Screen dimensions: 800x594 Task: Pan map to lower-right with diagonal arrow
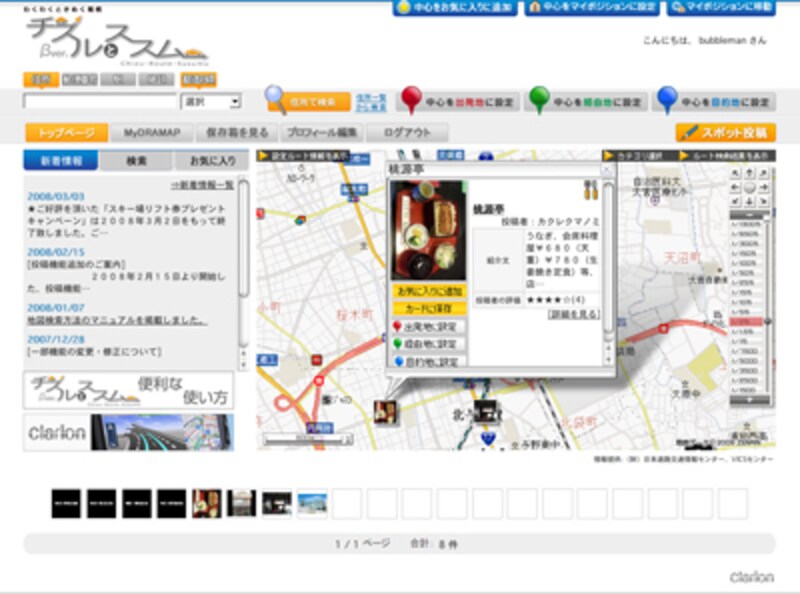pyautogui.click(x=763, y=201)
